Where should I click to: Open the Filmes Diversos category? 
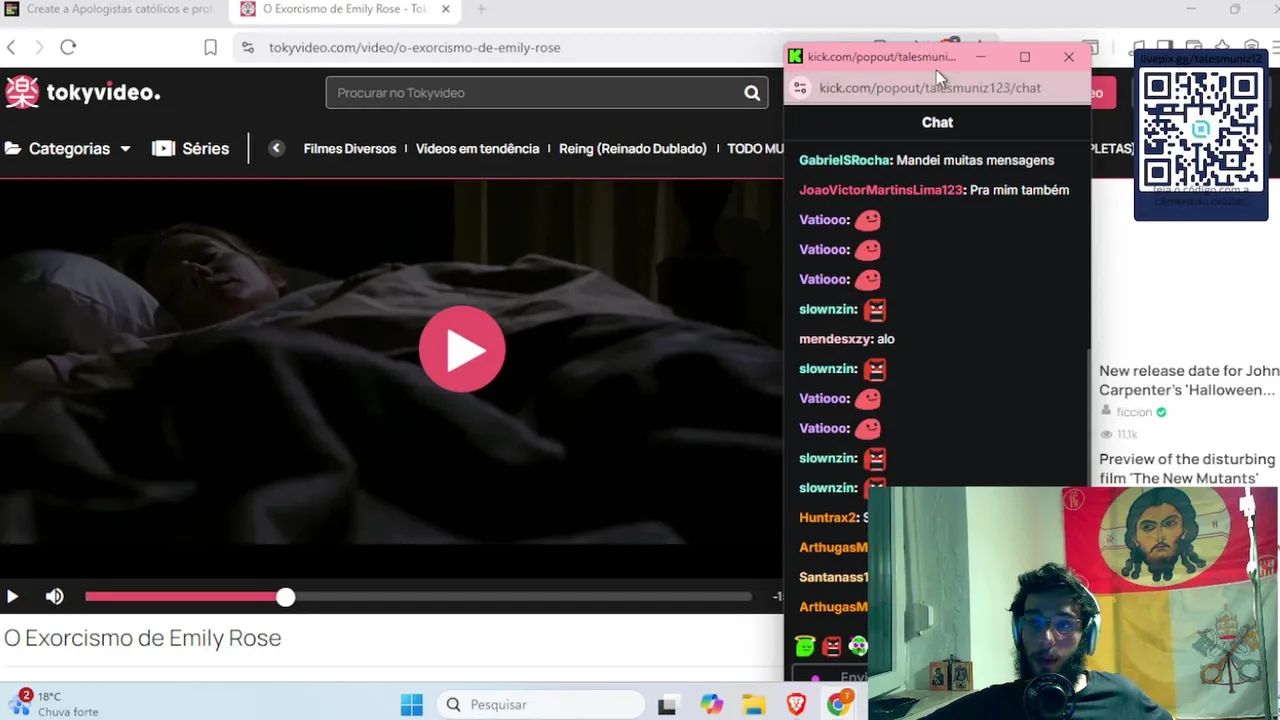[x=350, y=148]
